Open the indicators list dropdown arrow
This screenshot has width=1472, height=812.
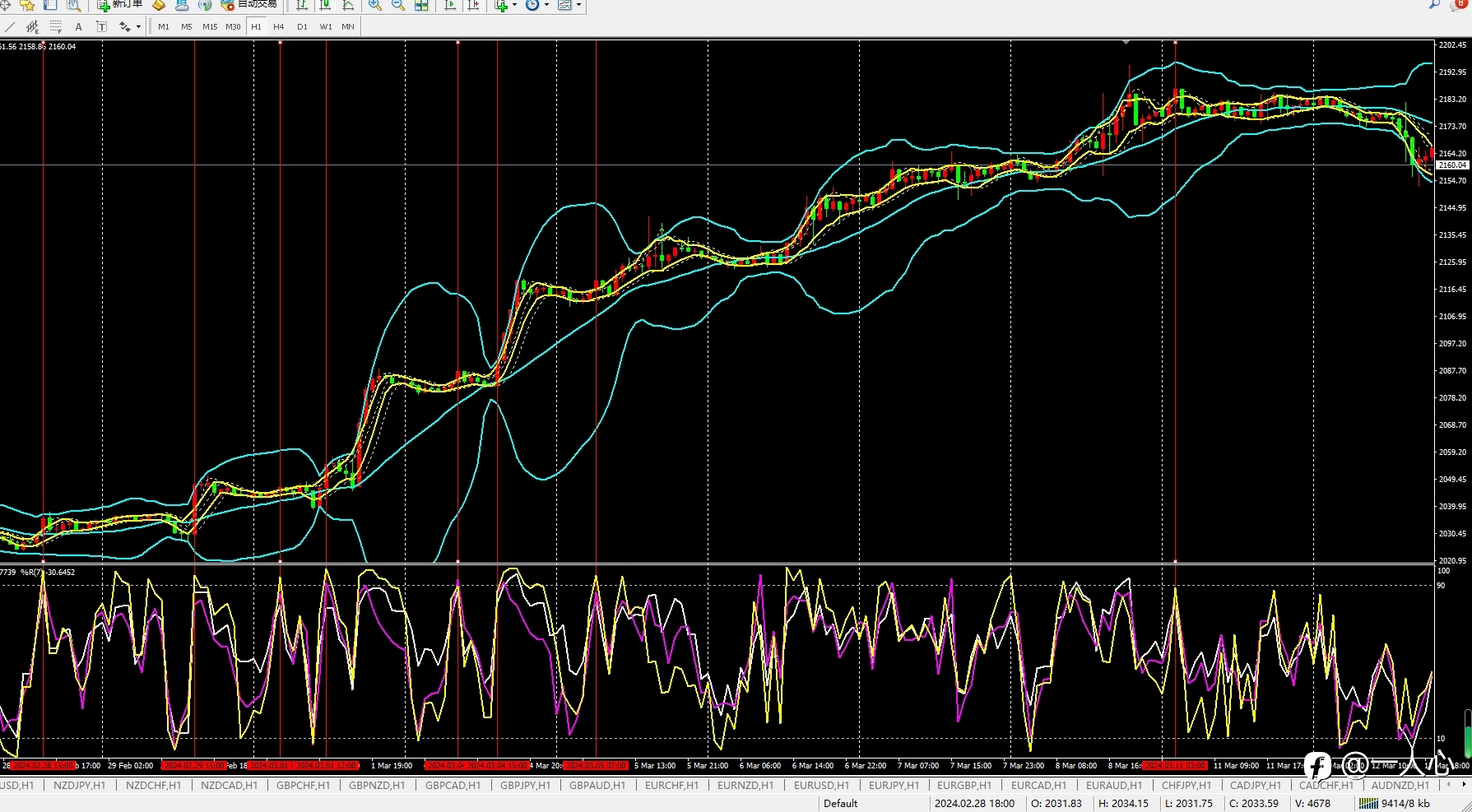click(515, 5)
